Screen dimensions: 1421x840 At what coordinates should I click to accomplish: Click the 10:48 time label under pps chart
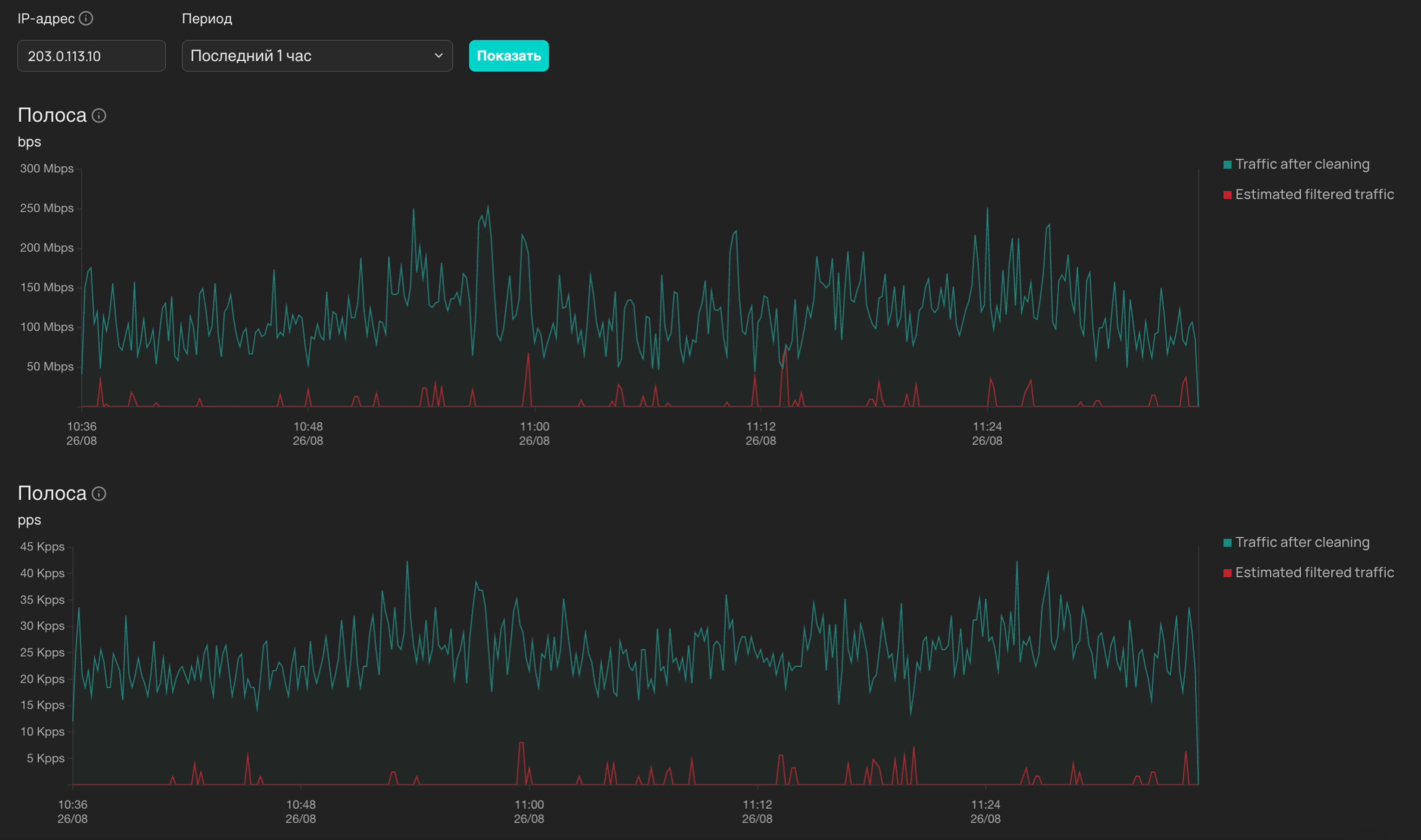(x=300, y=805)
